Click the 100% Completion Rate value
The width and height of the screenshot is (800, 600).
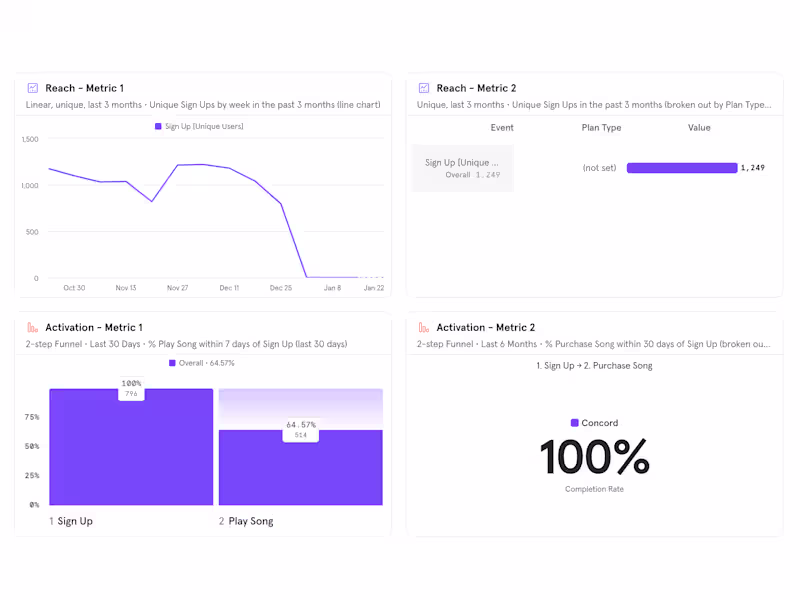coord(594,457)
